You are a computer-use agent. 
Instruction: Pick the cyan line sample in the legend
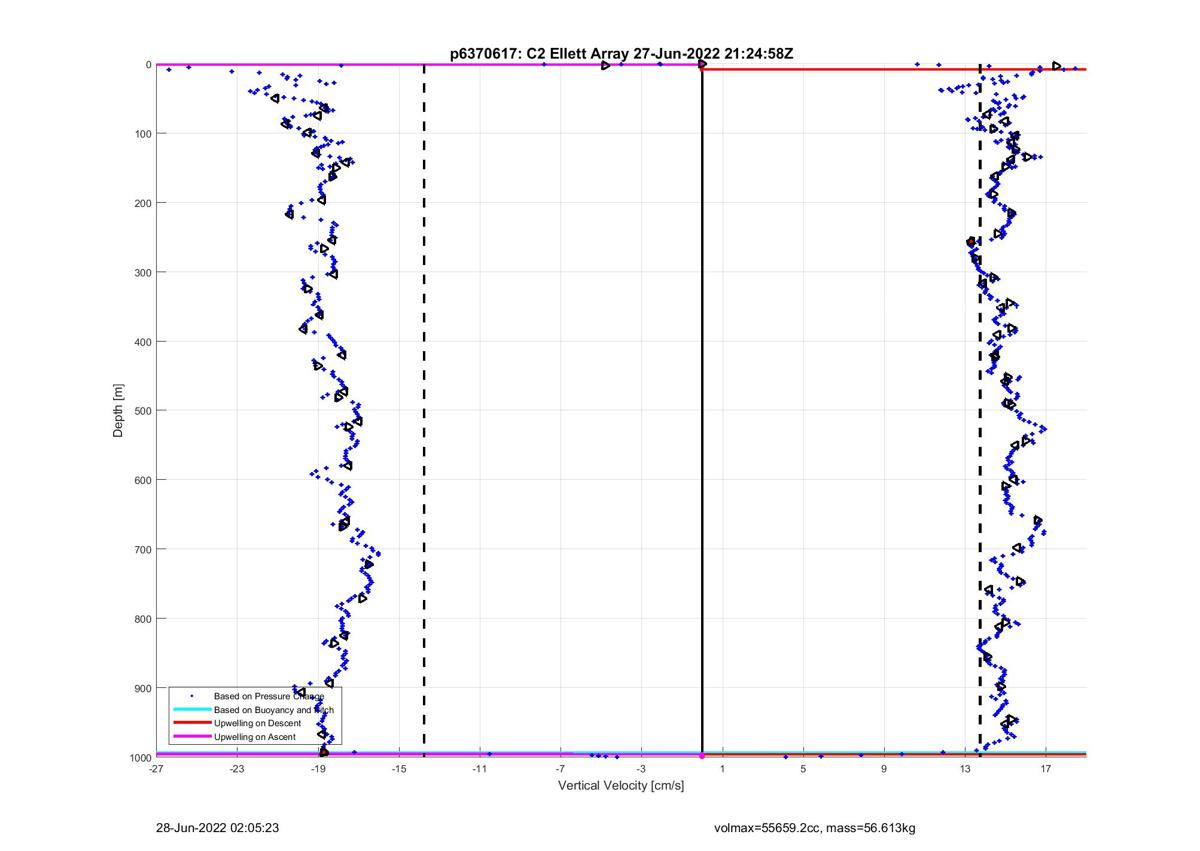point(190,709)
